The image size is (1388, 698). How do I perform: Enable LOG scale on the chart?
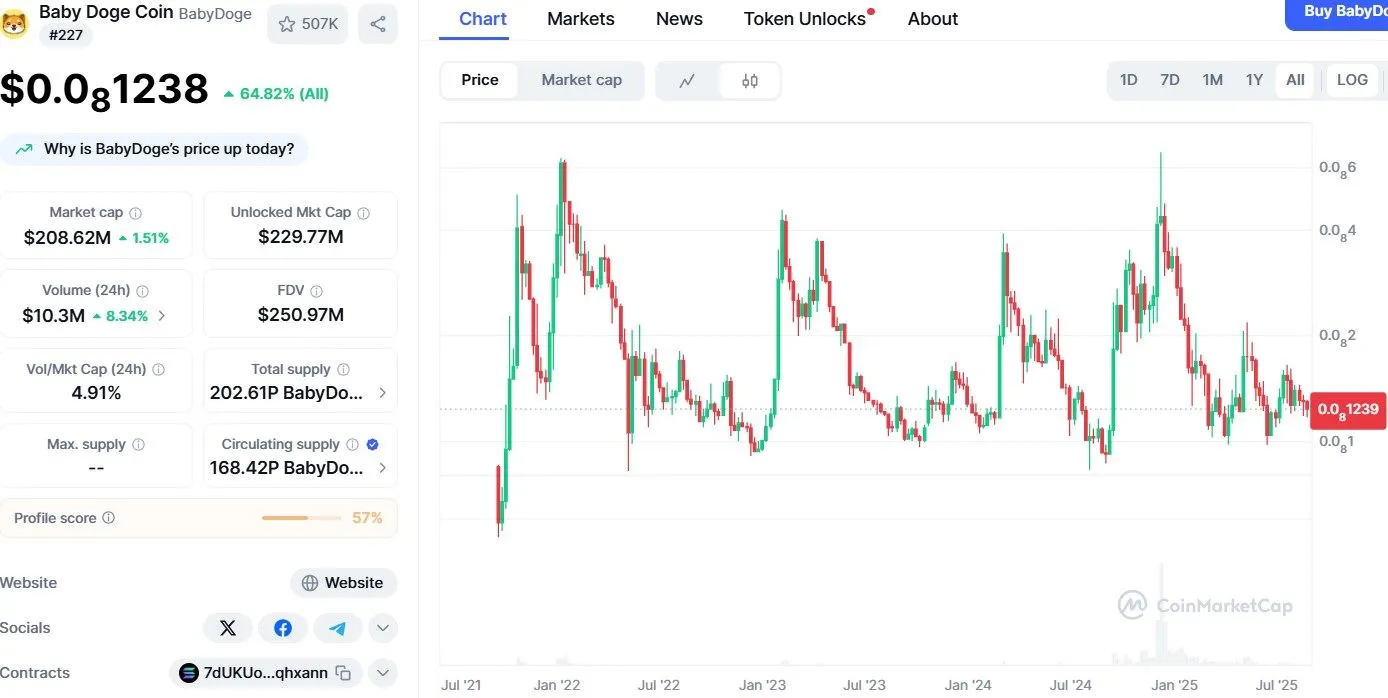[x=1352, y=80]
